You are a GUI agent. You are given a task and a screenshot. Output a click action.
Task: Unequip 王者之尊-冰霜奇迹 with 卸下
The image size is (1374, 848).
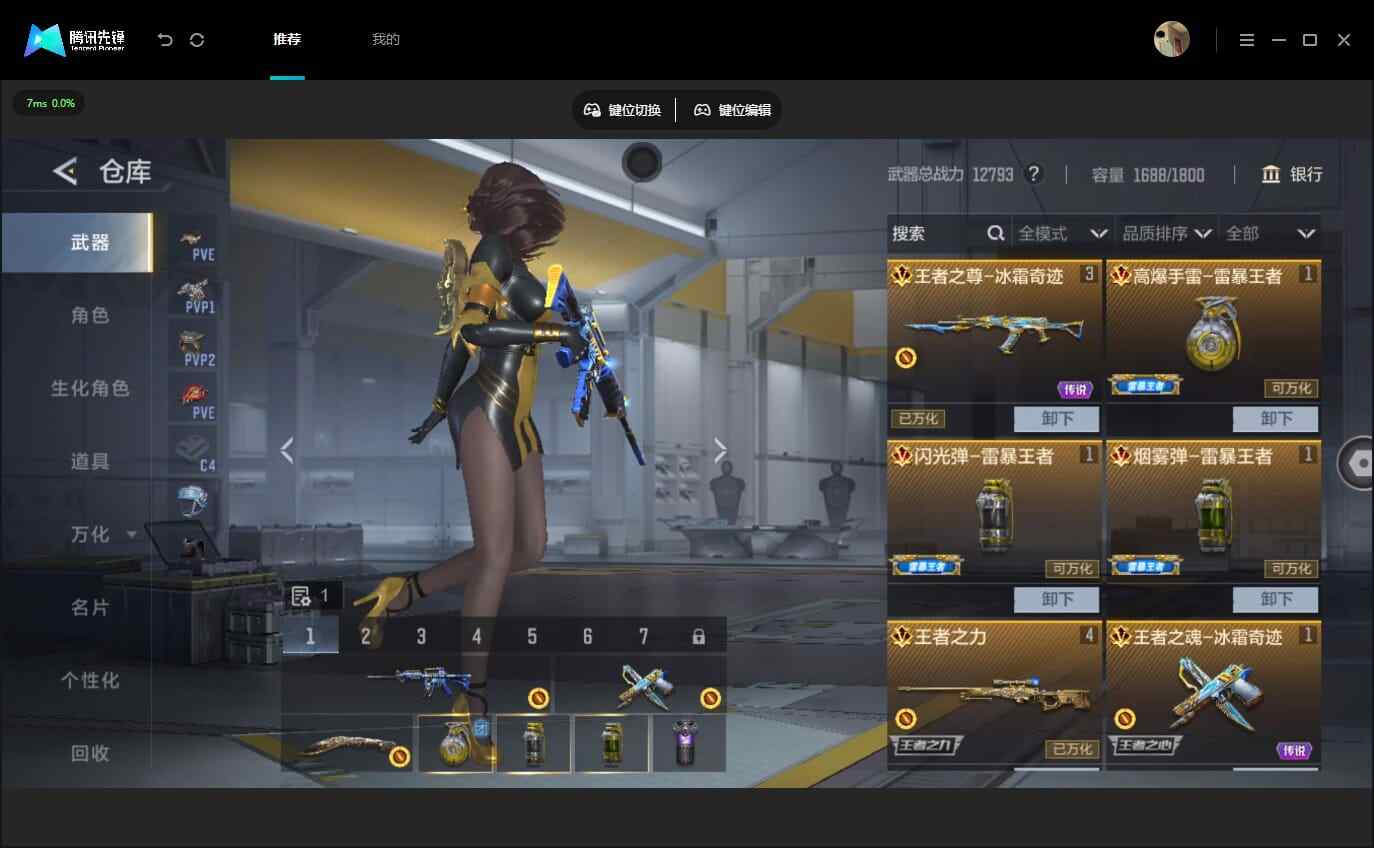pyautogui.click(x=1056, y=419)
